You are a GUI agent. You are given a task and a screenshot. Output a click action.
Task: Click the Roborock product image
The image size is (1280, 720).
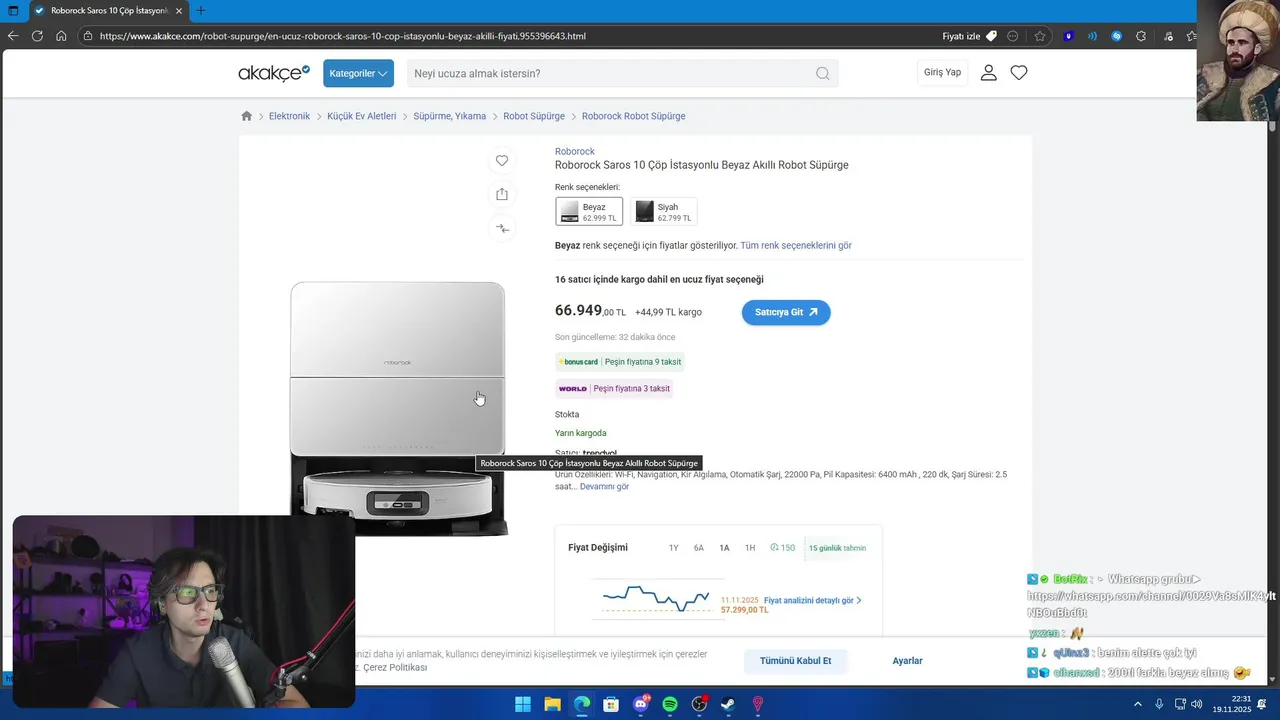(x=398, y=408)
